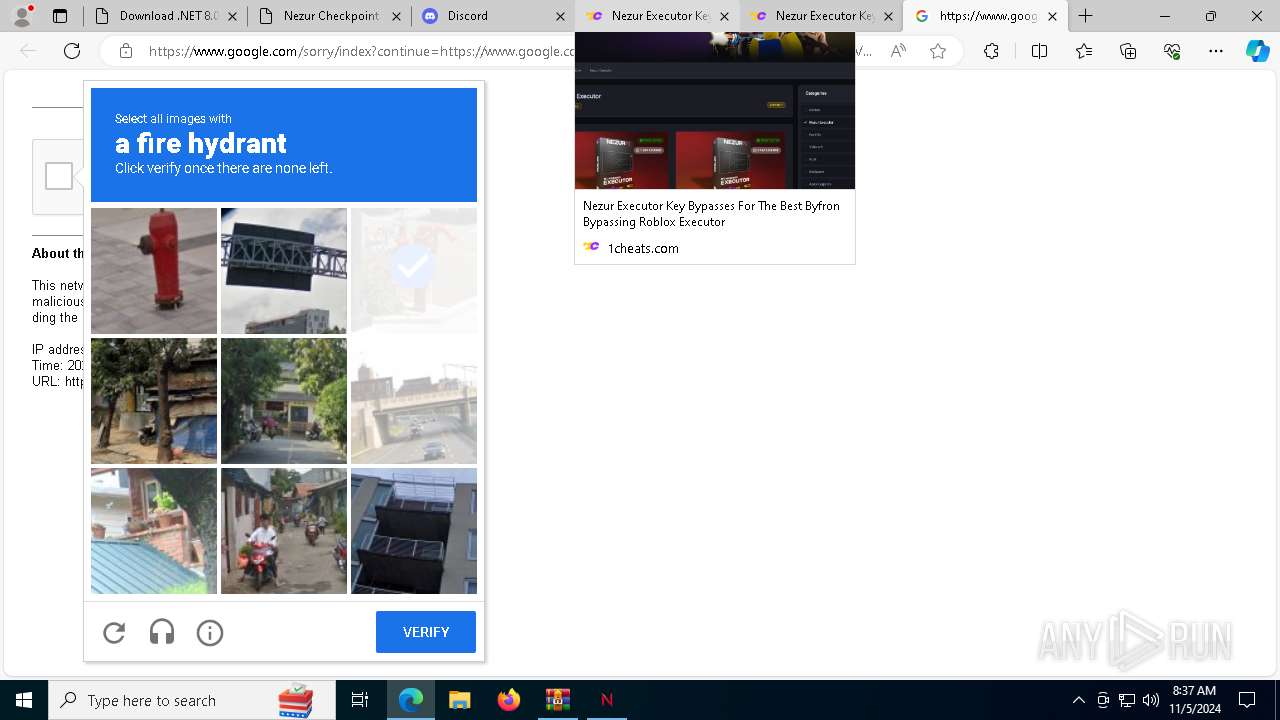Open the Windows Start menu
This screenshot has width=1280, height=720.
24,700
